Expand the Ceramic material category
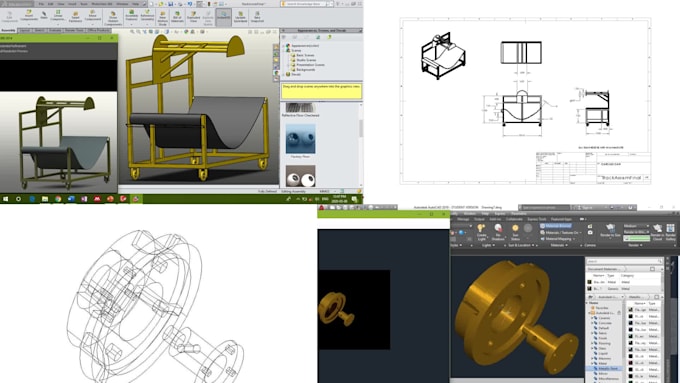Screen dimensions: 680x383 pos(592,318)
